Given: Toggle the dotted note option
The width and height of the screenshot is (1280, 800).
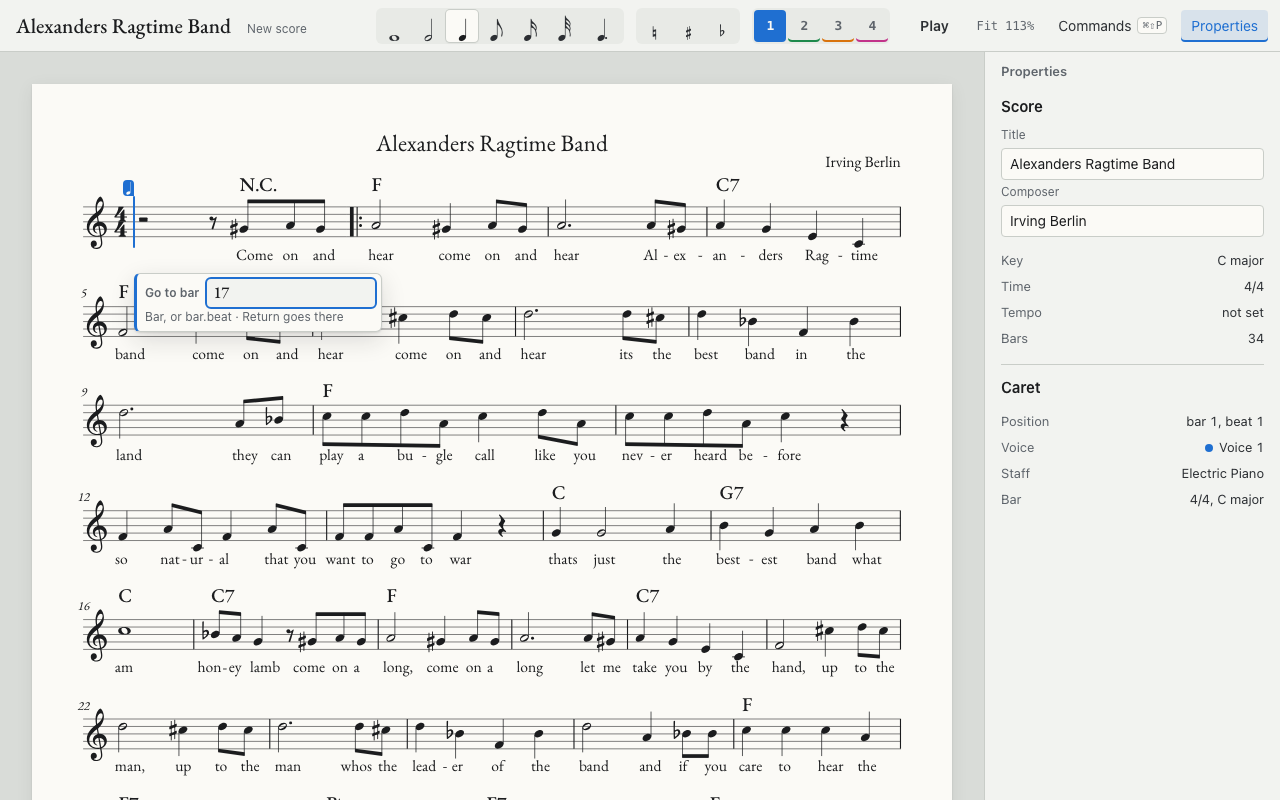Looking at the screenshot, I should (x=600, y=26).
